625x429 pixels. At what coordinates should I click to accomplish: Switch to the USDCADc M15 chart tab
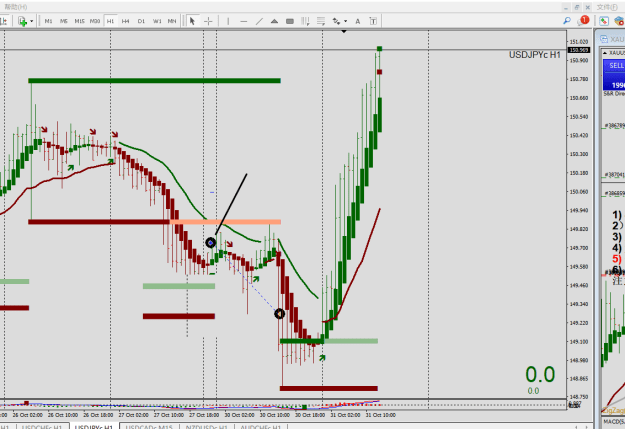149,427
